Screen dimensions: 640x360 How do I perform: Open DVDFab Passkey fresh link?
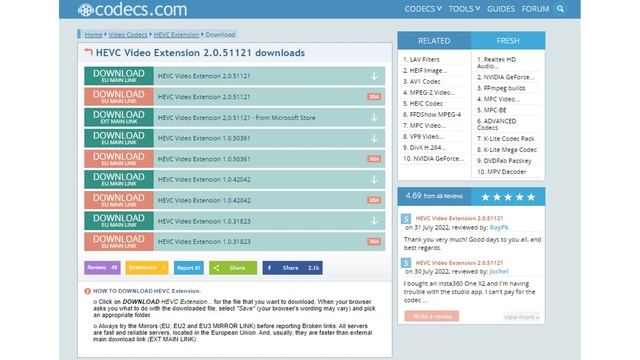pos(507,161)
